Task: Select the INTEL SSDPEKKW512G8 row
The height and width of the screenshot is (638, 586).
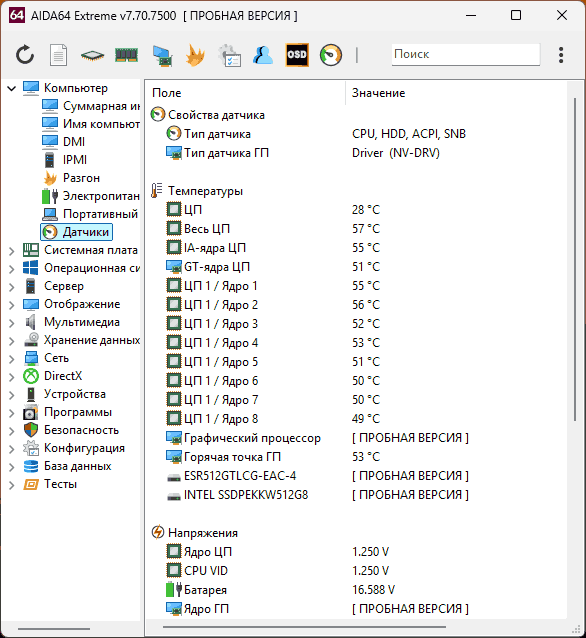Action: [358, 495]
